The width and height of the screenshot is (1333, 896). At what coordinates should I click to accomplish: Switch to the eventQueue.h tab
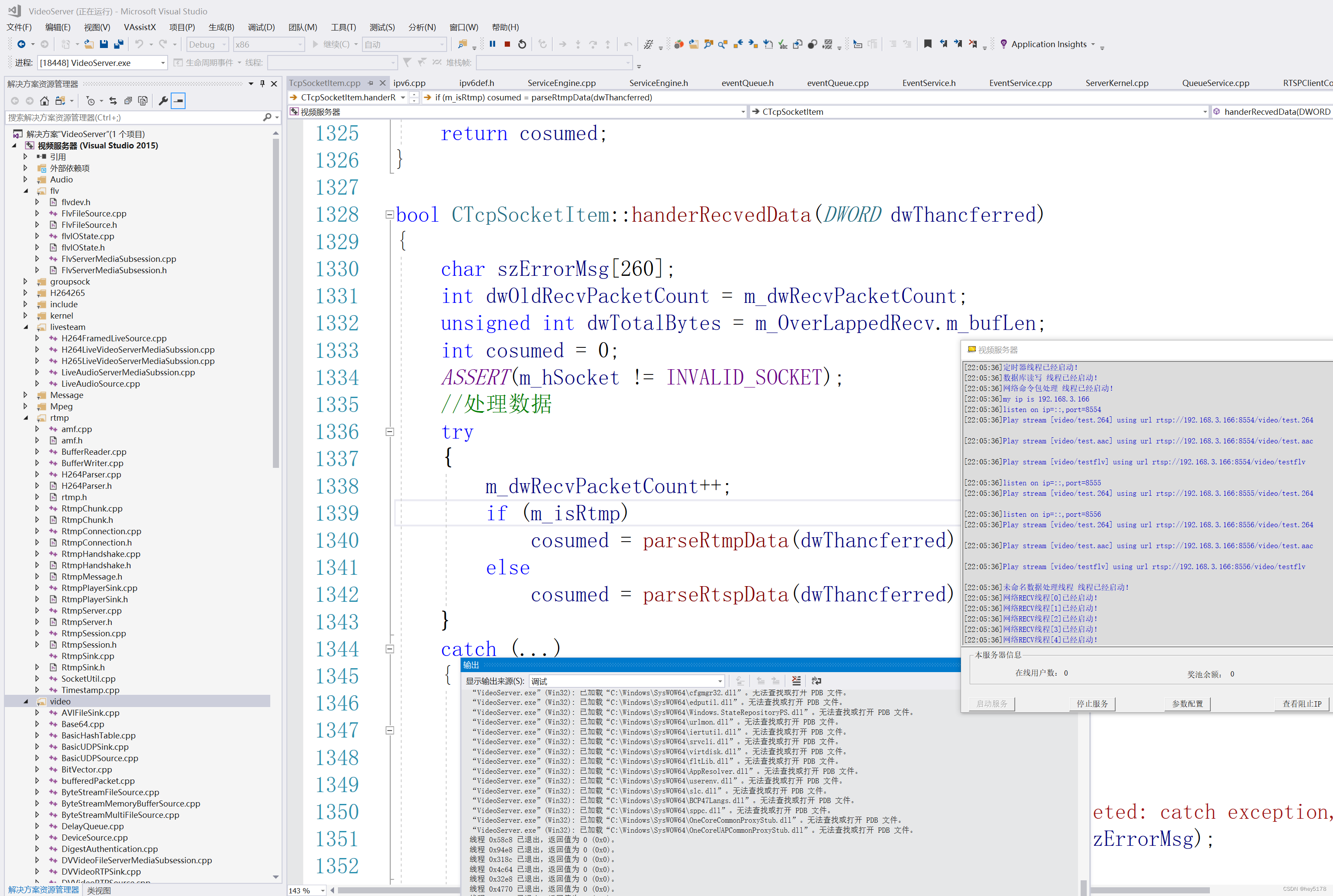[747, 83]
